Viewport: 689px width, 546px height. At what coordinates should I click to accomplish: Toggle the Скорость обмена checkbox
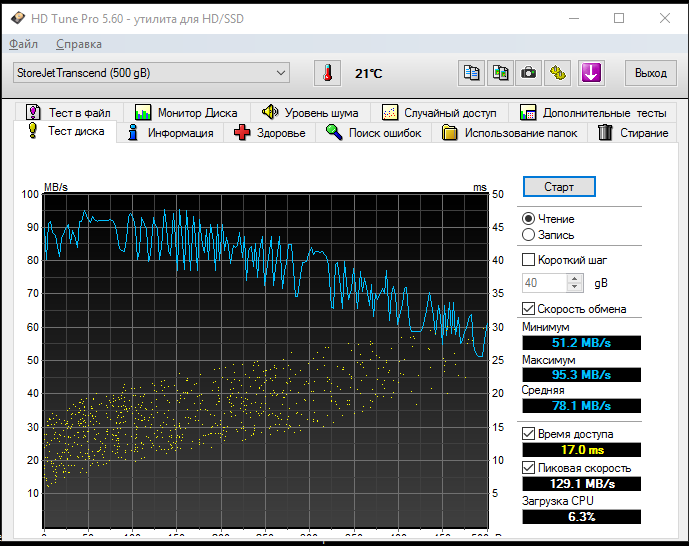click(x=529, y=309)
